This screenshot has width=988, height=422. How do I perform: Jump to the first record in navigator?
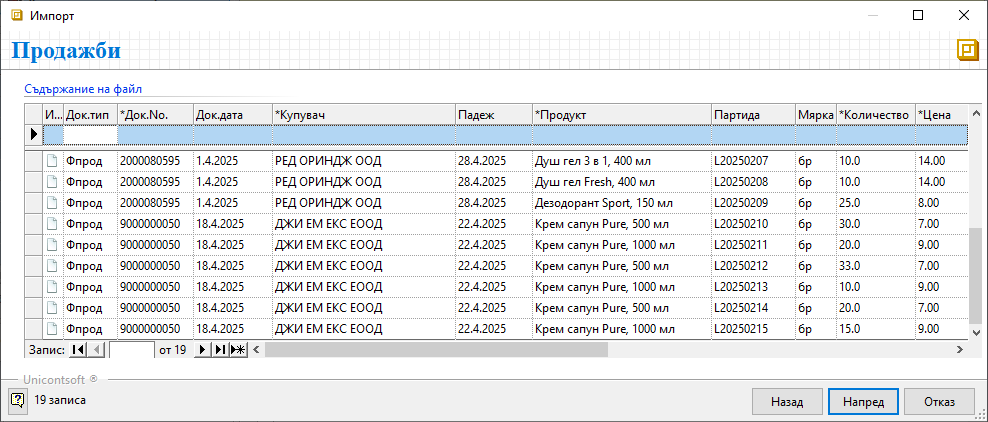pos(76,350)
